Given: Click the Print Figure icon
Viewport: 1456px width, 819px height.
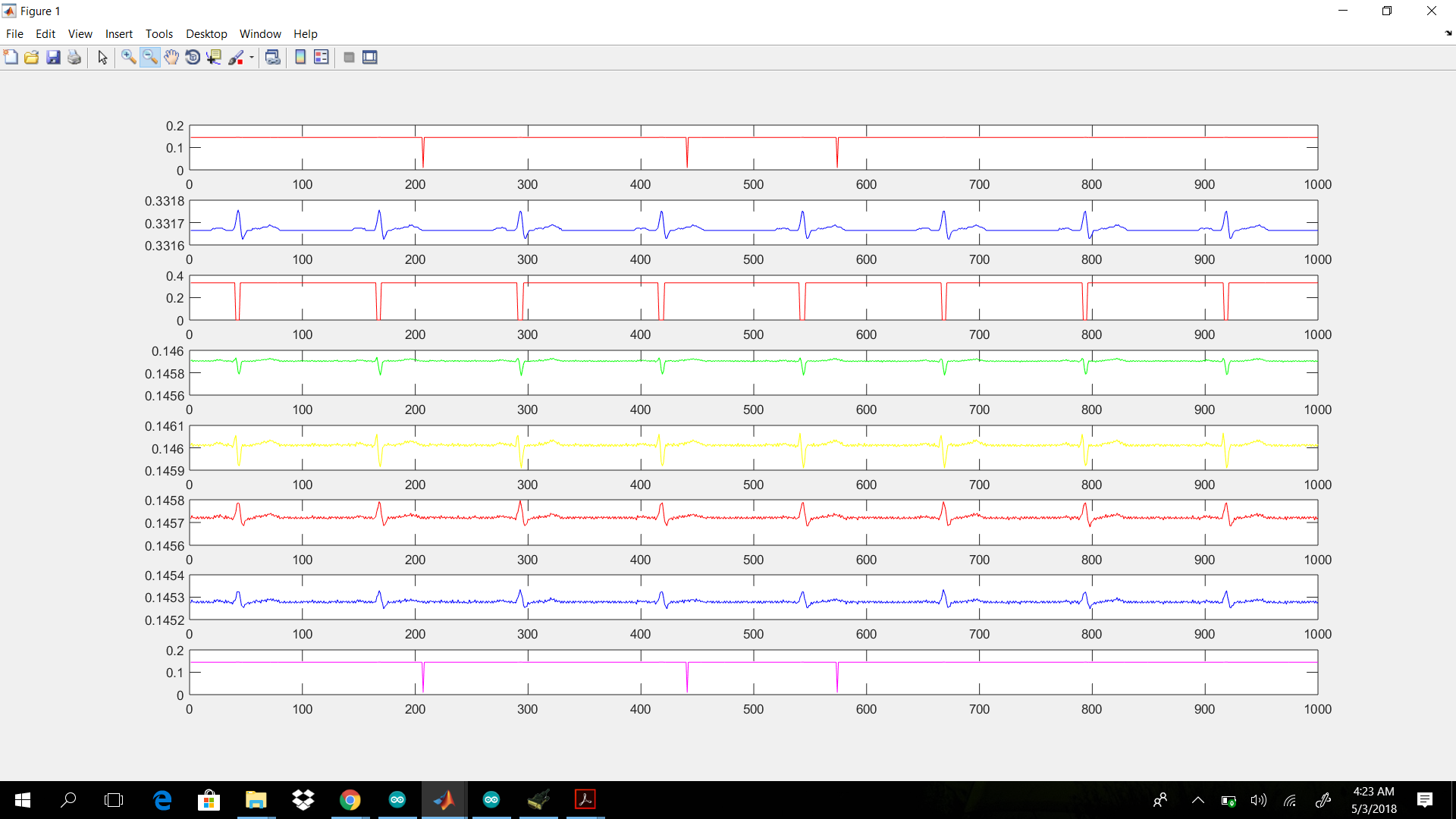Looking at the screenshot, I should click(74, 58).
